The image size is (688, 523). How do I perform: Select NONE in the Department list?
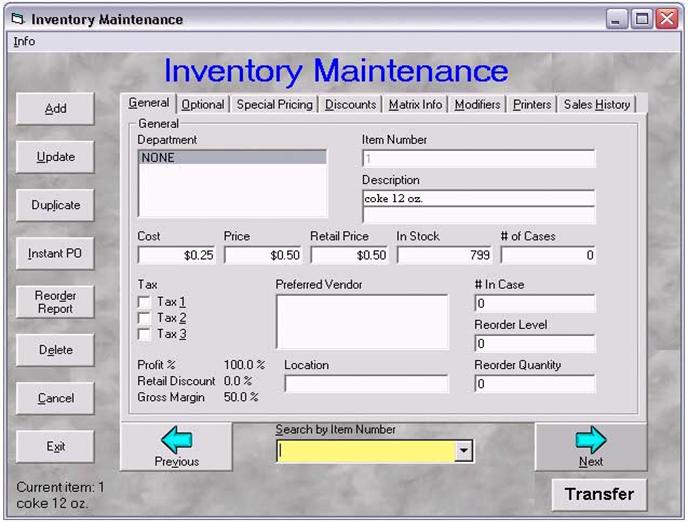(x=233, y=158)
